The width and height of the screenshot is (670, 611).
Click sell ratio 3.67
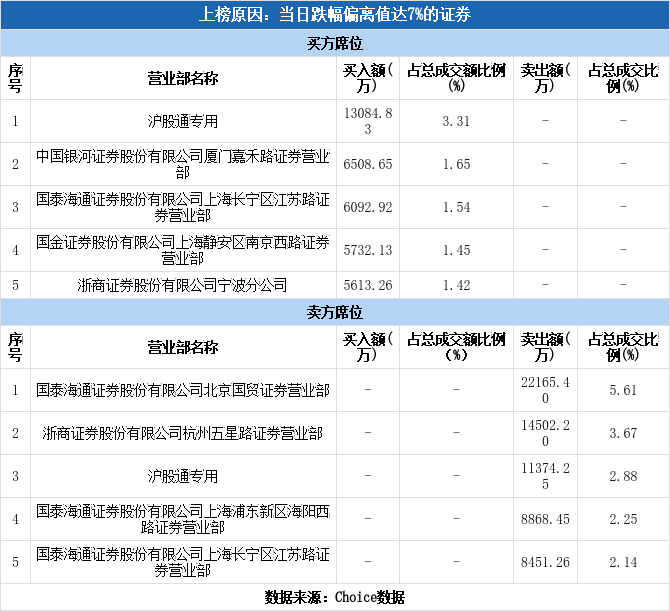coord(623,433)
